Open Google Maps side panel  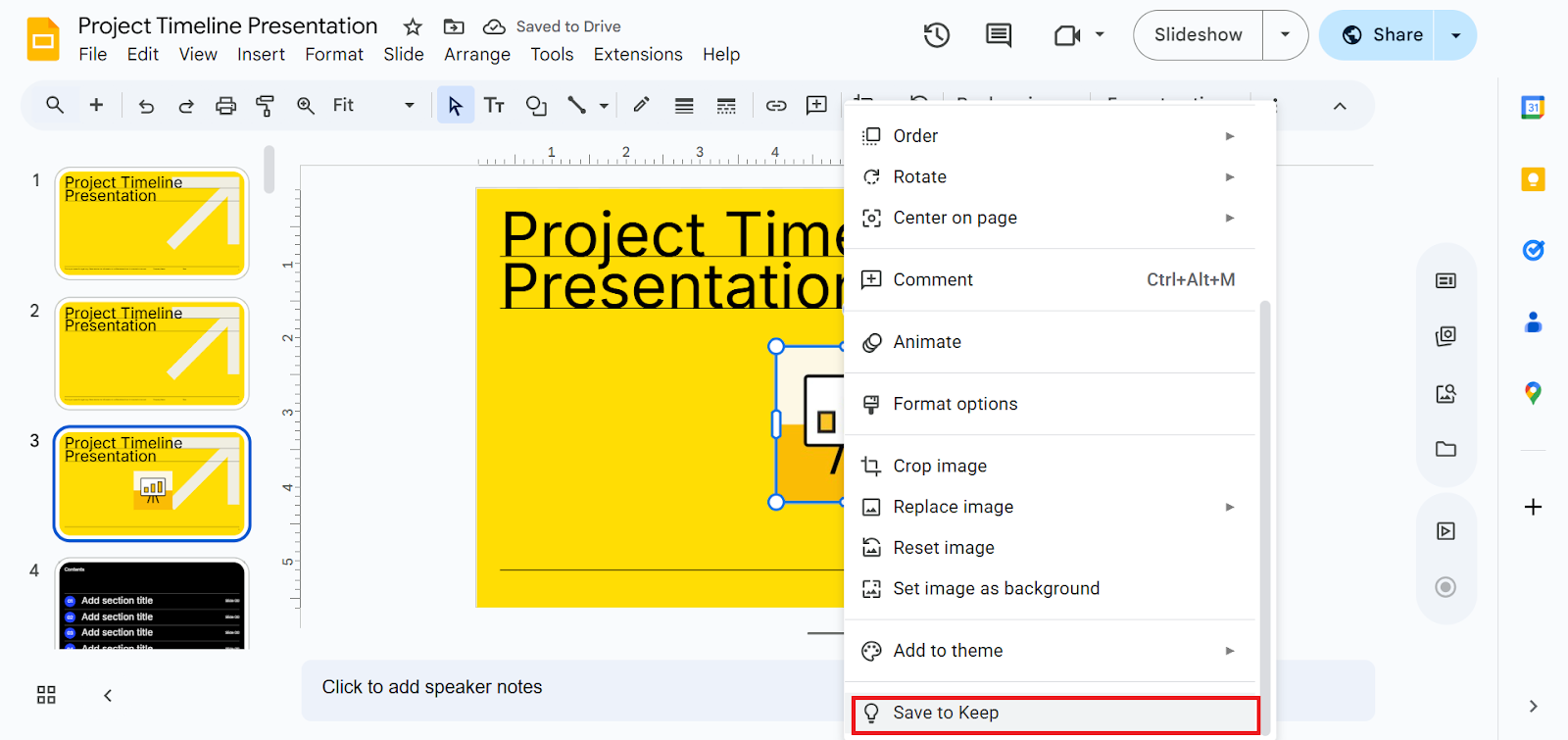coord(1533,393)
